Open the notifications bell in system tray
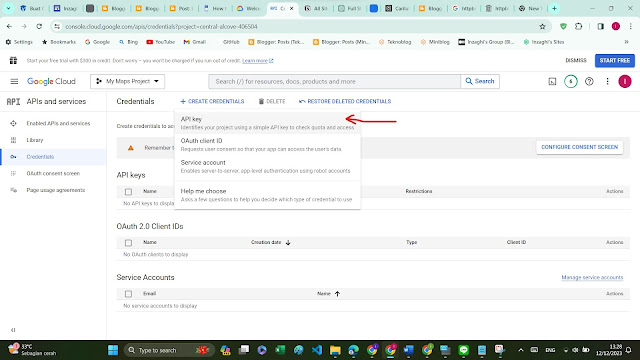This screenshot has height=360, width=640. pyautogui.click(x=629, y=350)
